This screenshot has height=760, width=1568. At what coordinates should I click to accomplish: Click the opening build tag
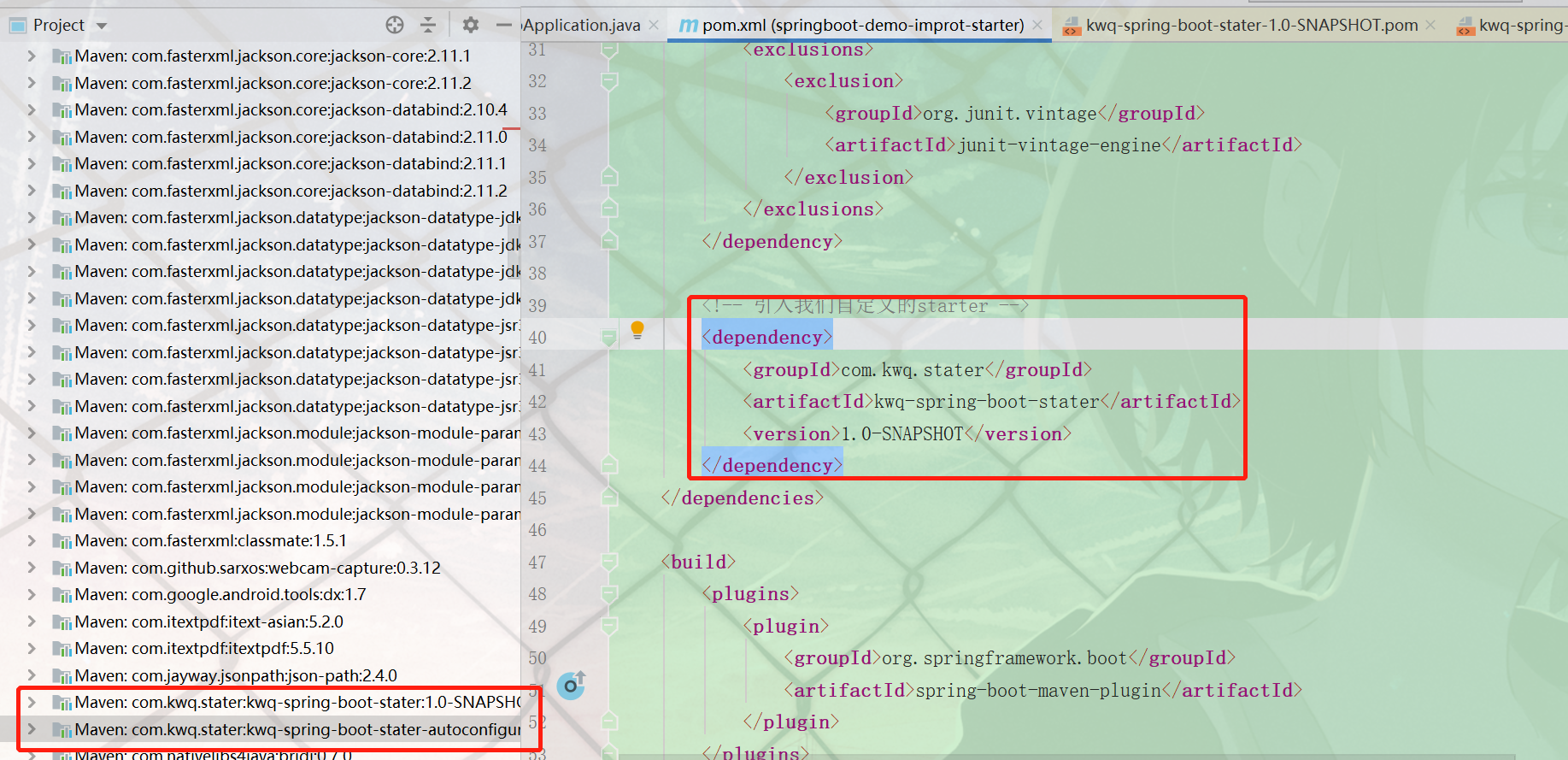pos(698,563)
